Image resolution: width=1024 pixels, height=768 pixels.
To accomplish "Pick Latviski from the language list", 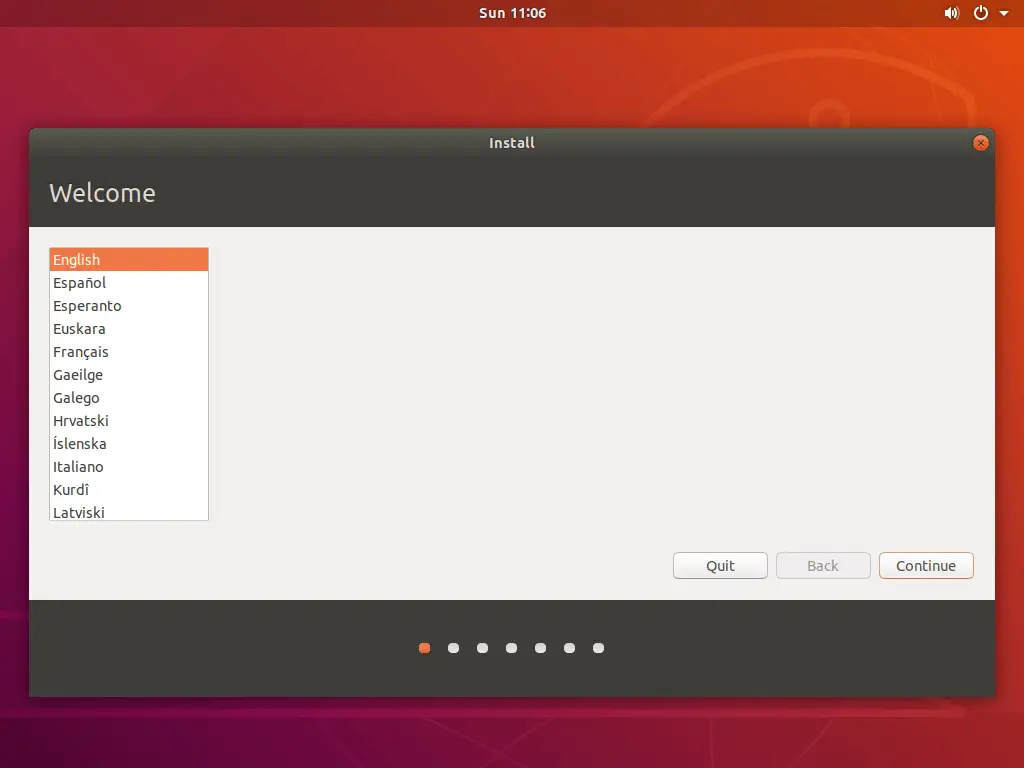I will coord(129,511).
